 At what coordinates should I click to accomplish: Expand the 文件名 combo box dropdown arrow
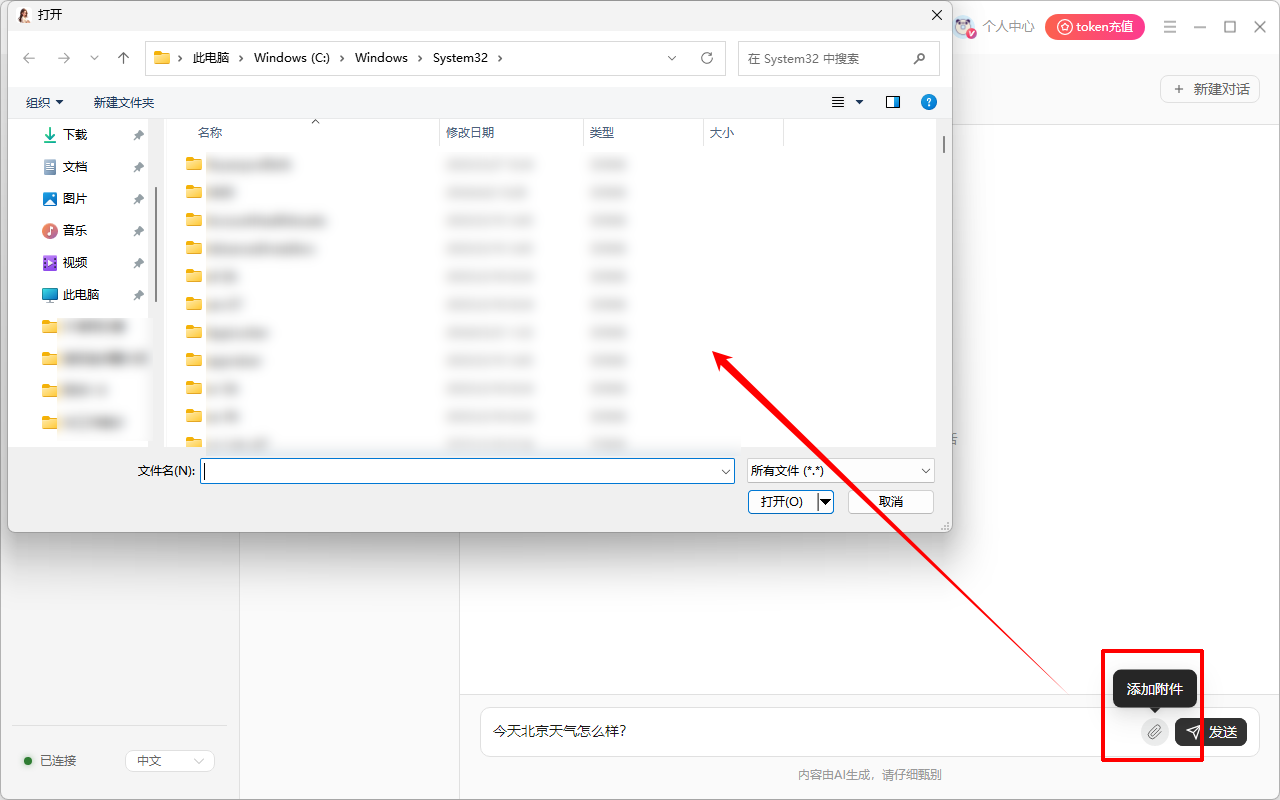727,471
